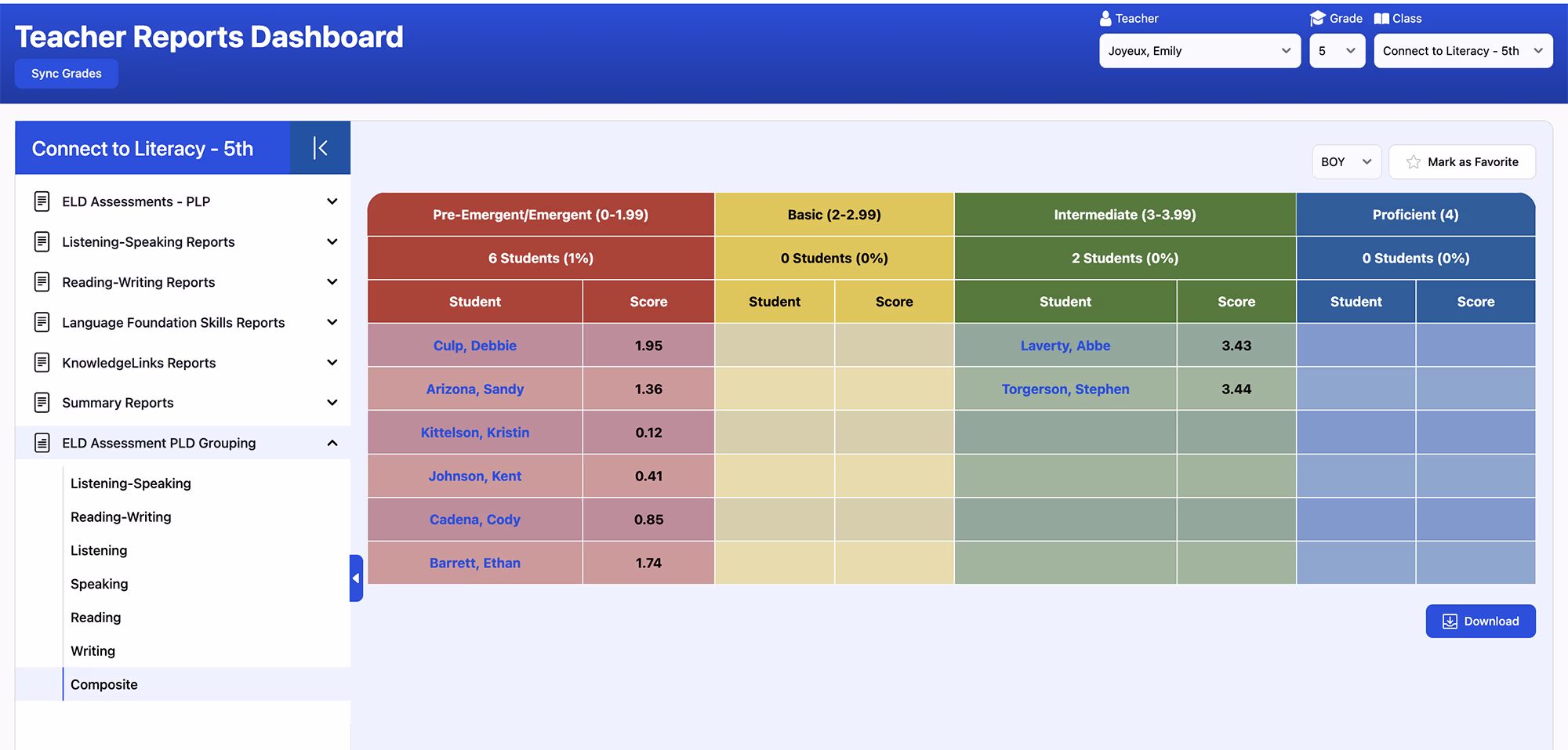The width and height of the screenshot is (1568, 750).
Task: Select Reading-Writing submenu item
Action: click(x=121, y=517)
